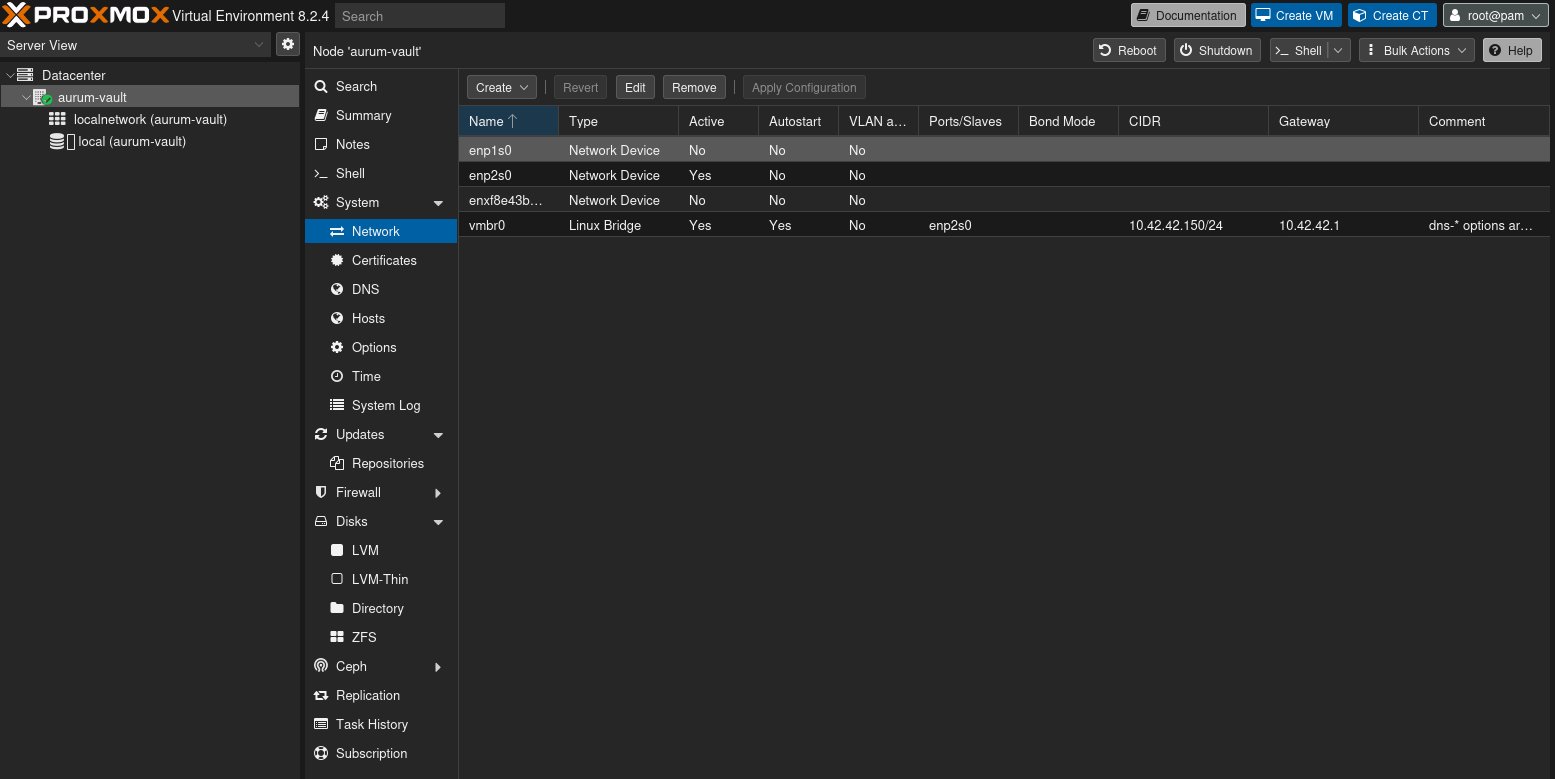Click the Notes icon
The image size is (1555, 779).
pos(321,144)
